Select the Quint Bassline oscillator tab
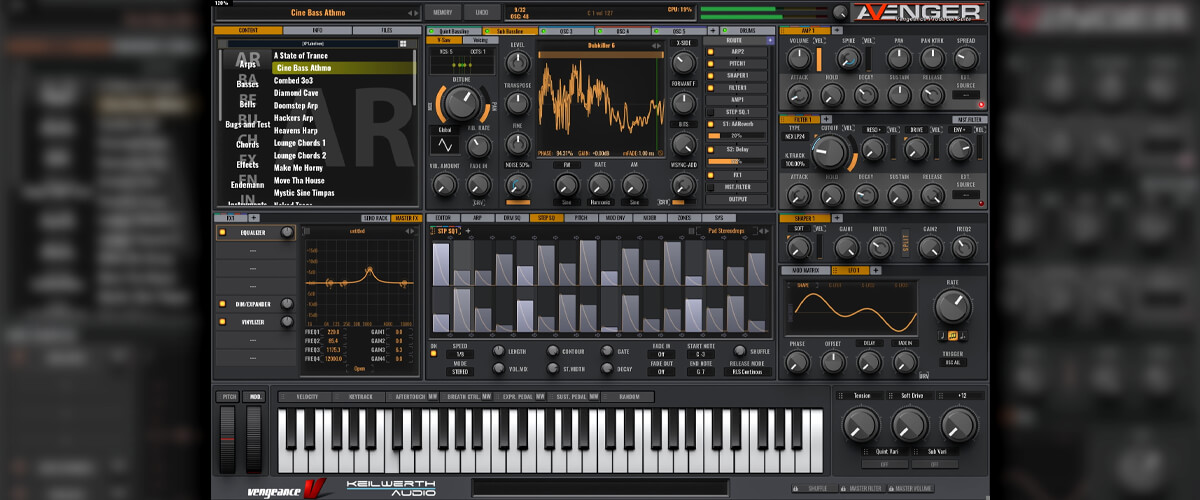Viewport: 1200px width, 500px height. tap(454, 31)
